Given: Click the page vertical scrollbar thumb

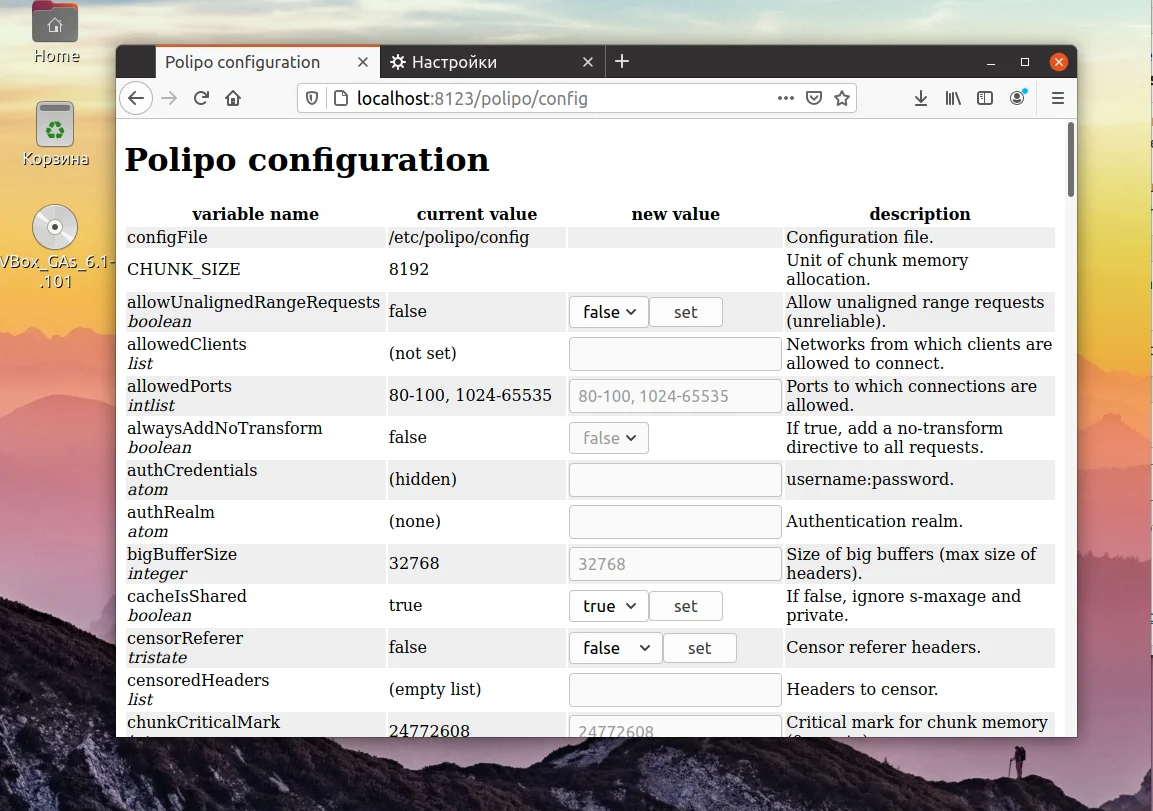Looking at the screenshot, I should point(1071,160).
